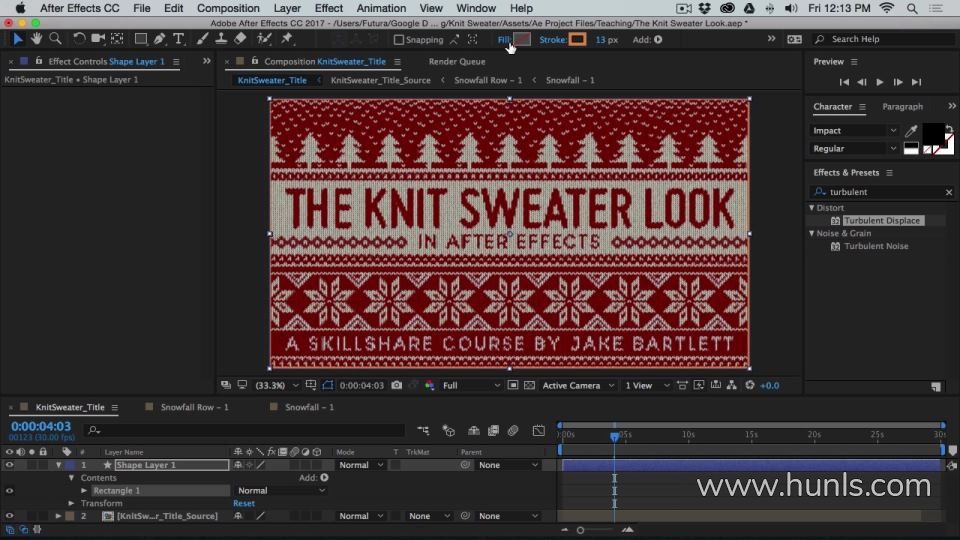Open Shape Layer 1 blending Mode dropdown
Image resolution: width=960 pixels, height=540 pixels.
point(361,465)
